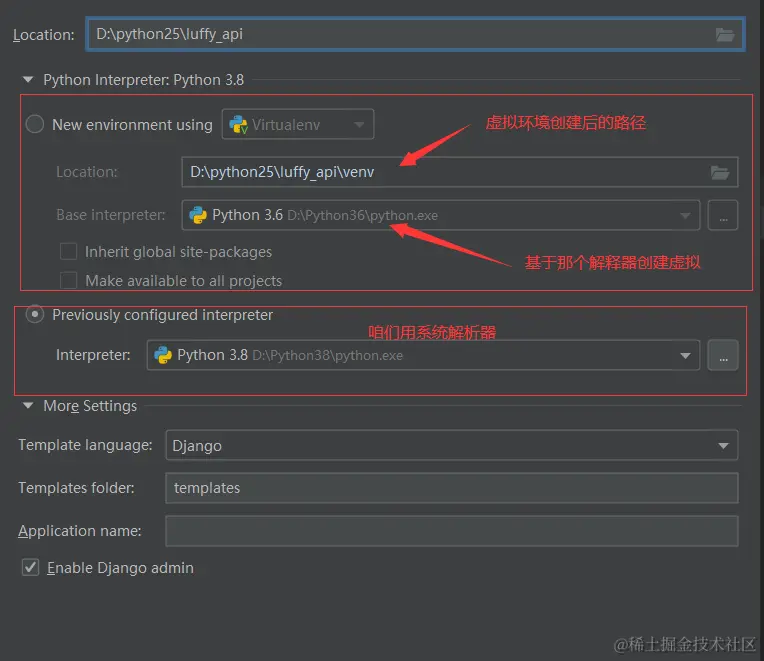Collapse the More Settings section

pyautogui.click(x=28, y=405)
